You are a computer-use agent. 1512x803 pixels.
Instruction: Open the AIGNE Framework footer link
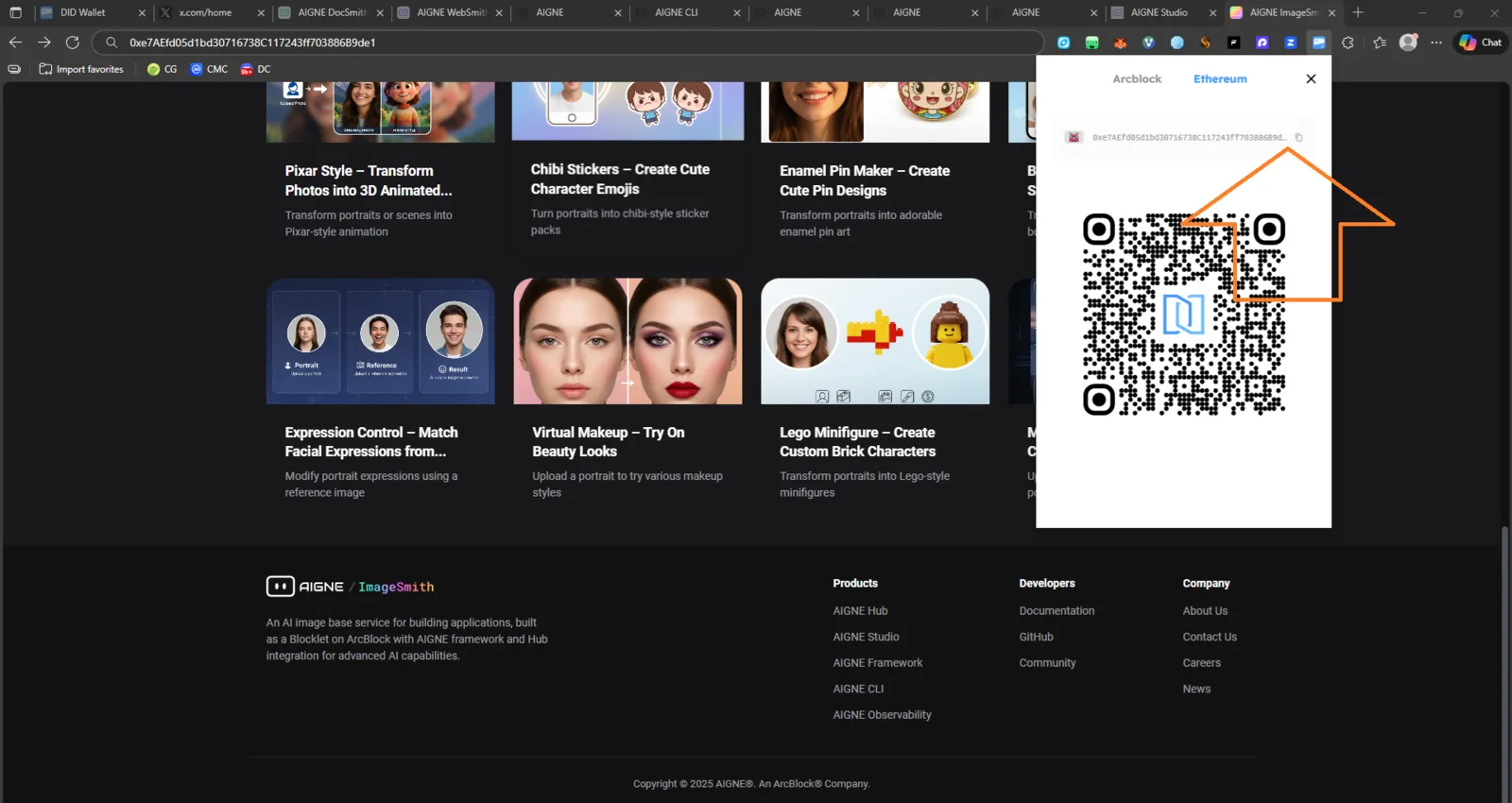click(878, 663)
